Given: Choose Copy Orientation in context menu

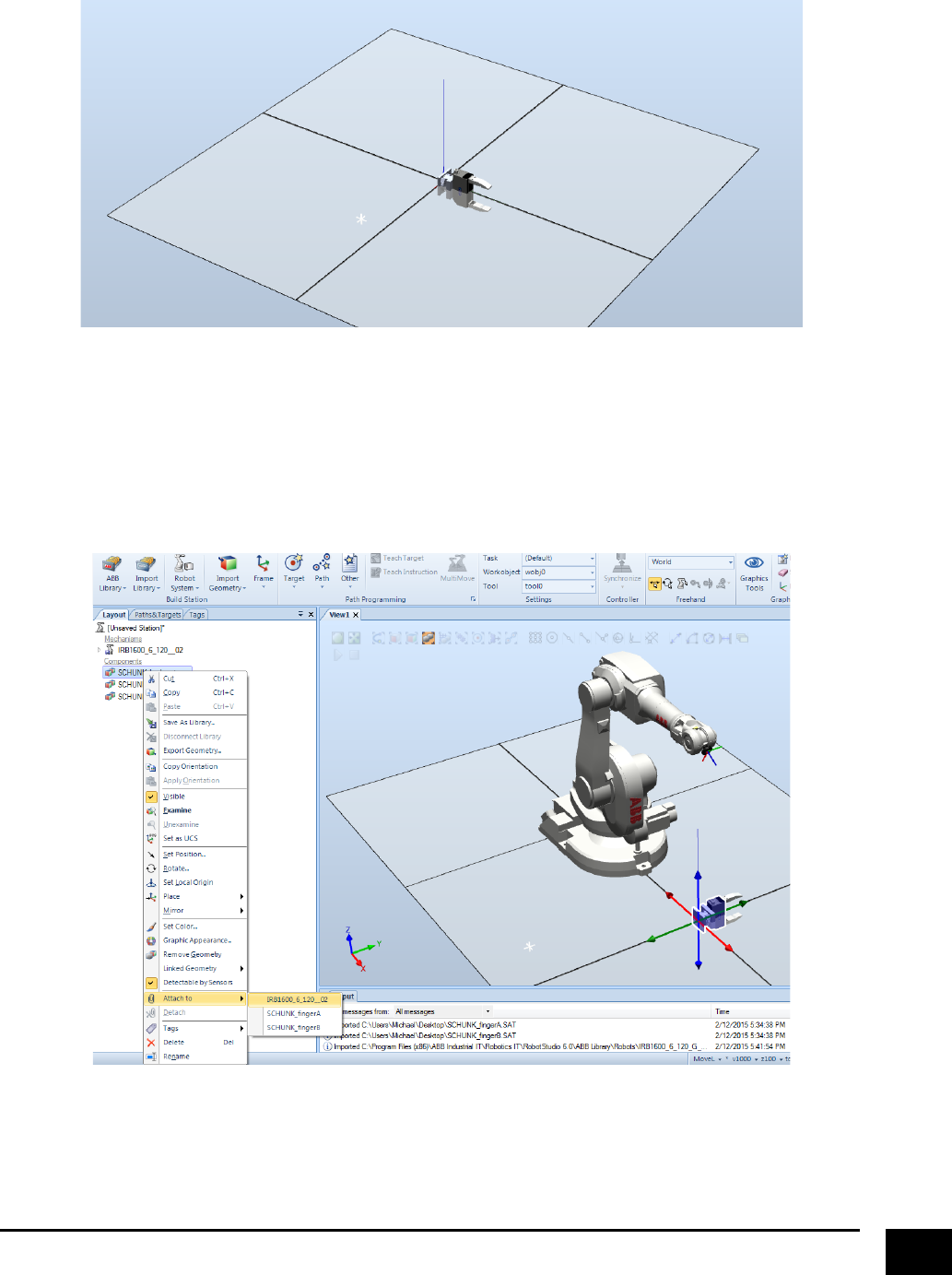Looking at the screenshot, I should point(195,766).
